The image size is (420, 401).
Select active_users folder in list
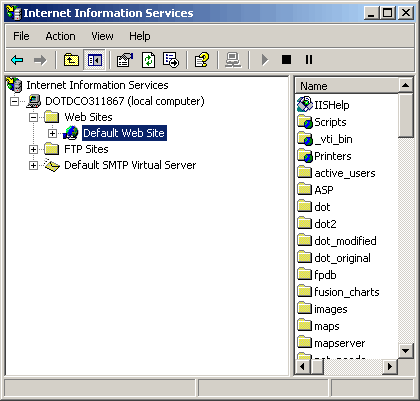point(345,173)
